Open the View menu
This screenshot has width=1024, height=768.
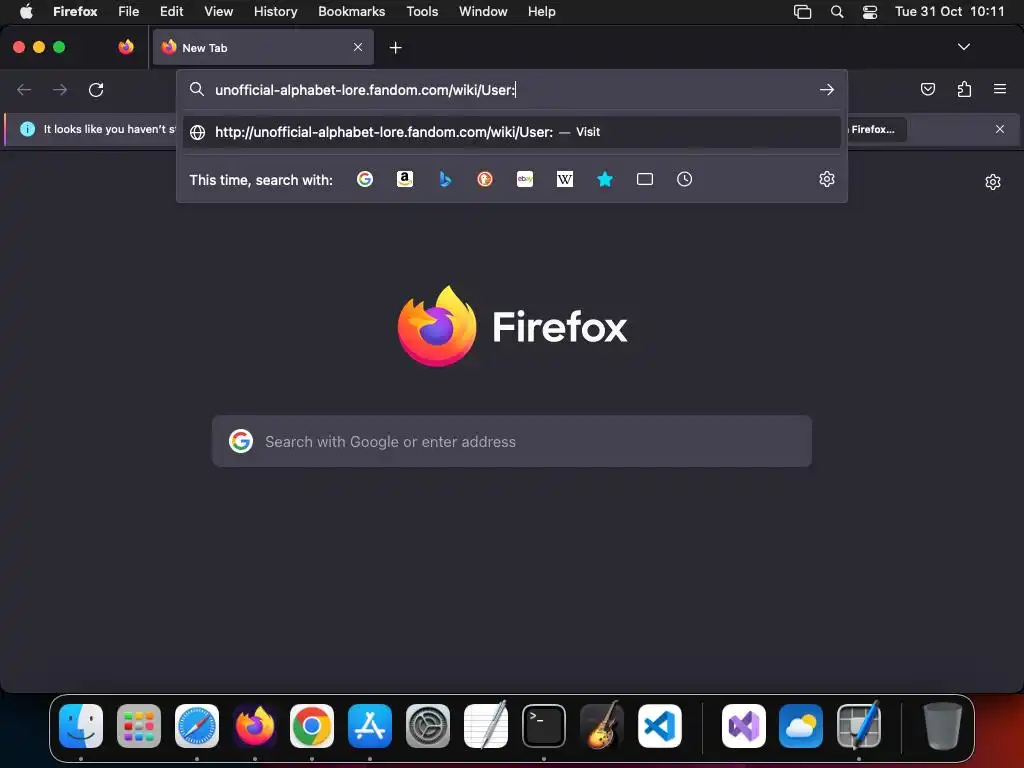pos(218,11)
